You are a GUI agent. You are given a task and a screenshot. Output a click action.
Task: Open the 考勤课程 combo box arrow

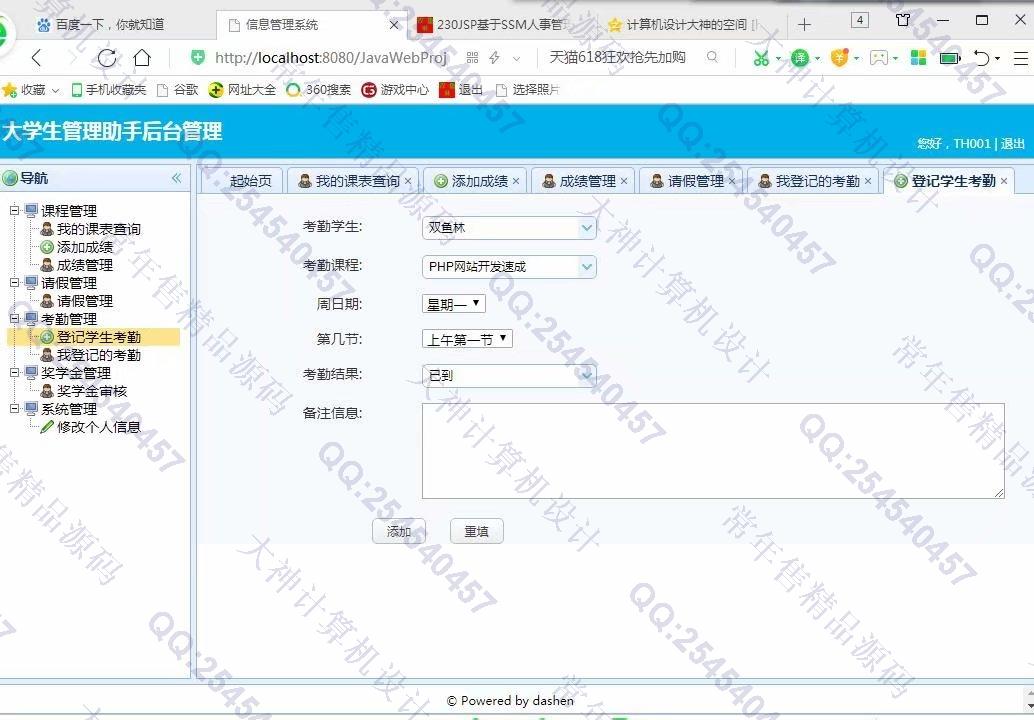click(586, 266)
